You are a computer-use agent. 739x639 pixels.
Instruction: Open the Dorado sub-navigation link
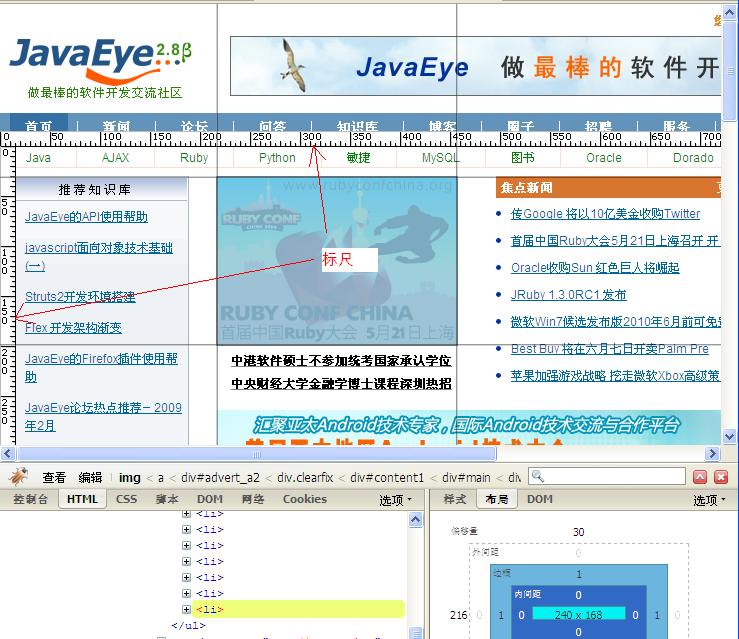tap(693, 158)
